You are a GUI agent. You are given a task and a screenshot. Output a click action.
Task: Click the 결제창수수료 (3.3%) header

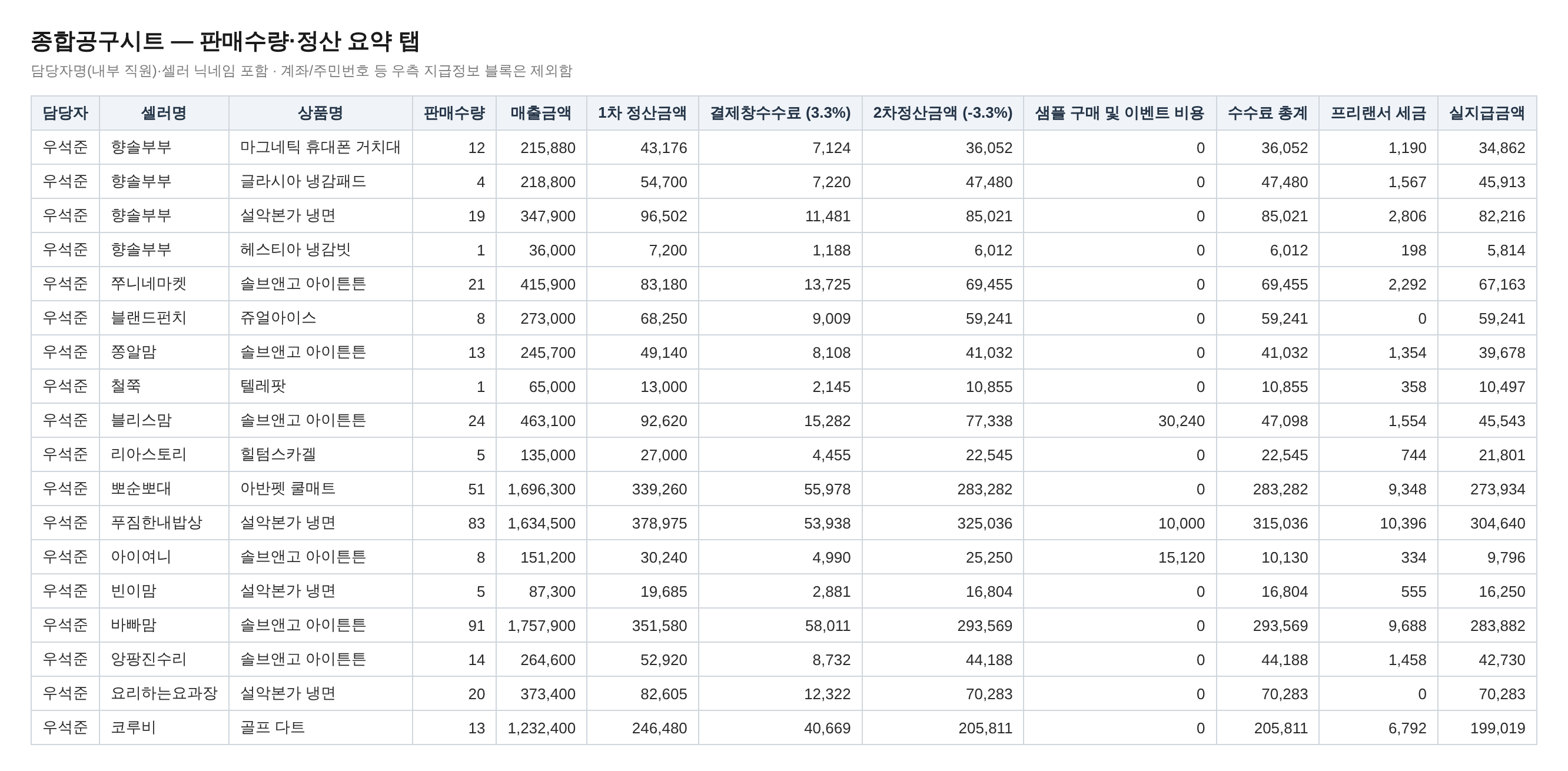[x=780, y=113]
